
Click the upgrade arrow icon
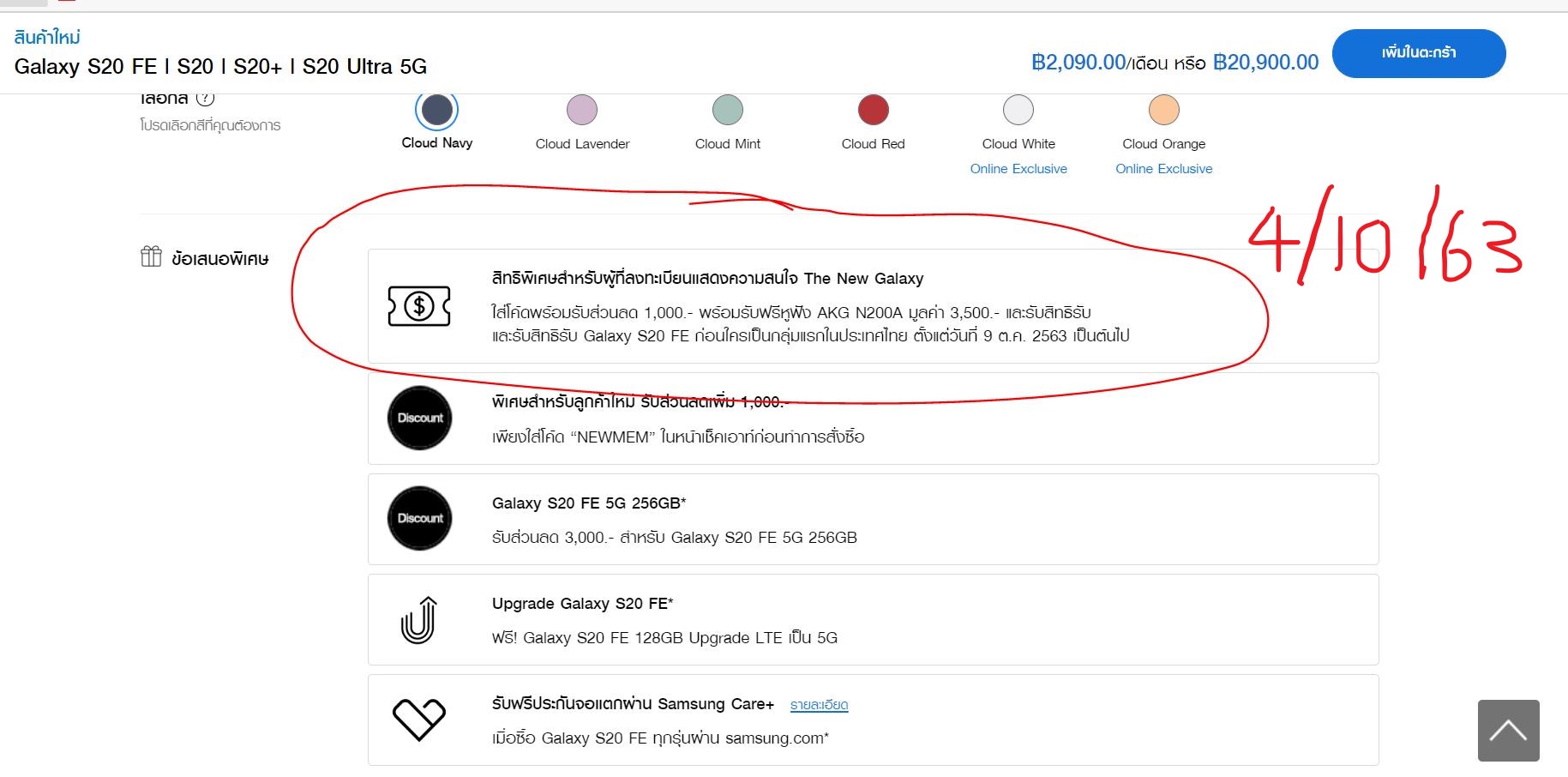coord(419,620)
